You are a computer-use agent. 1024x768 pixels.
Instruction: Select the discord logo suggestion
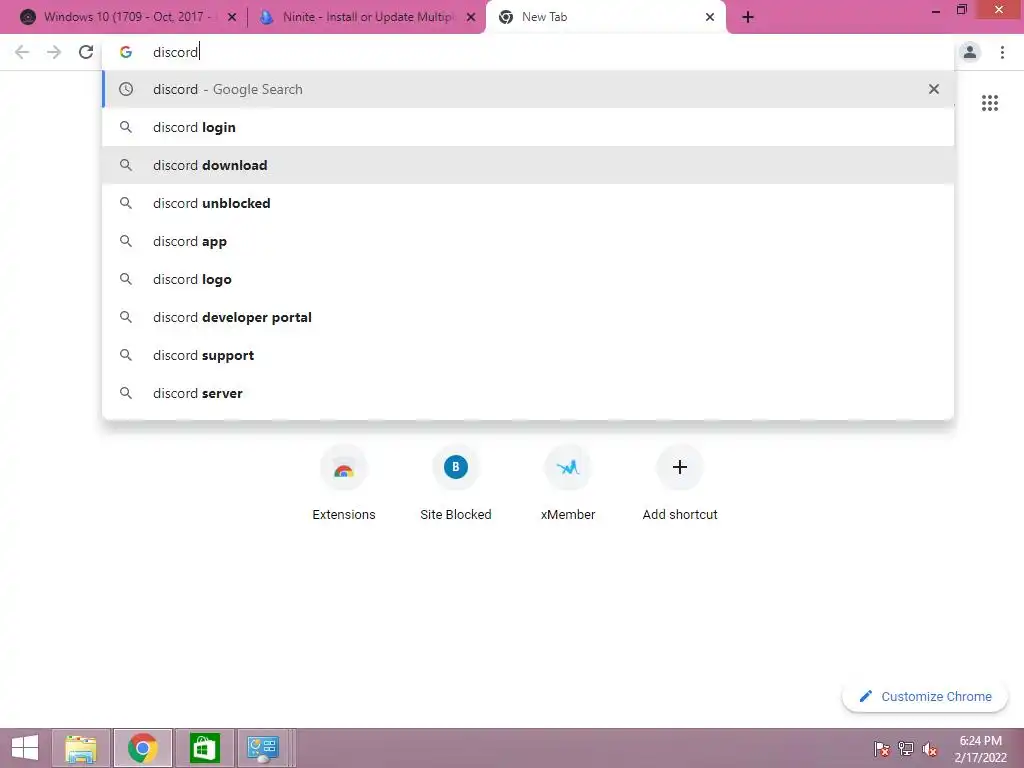(528, 279)
